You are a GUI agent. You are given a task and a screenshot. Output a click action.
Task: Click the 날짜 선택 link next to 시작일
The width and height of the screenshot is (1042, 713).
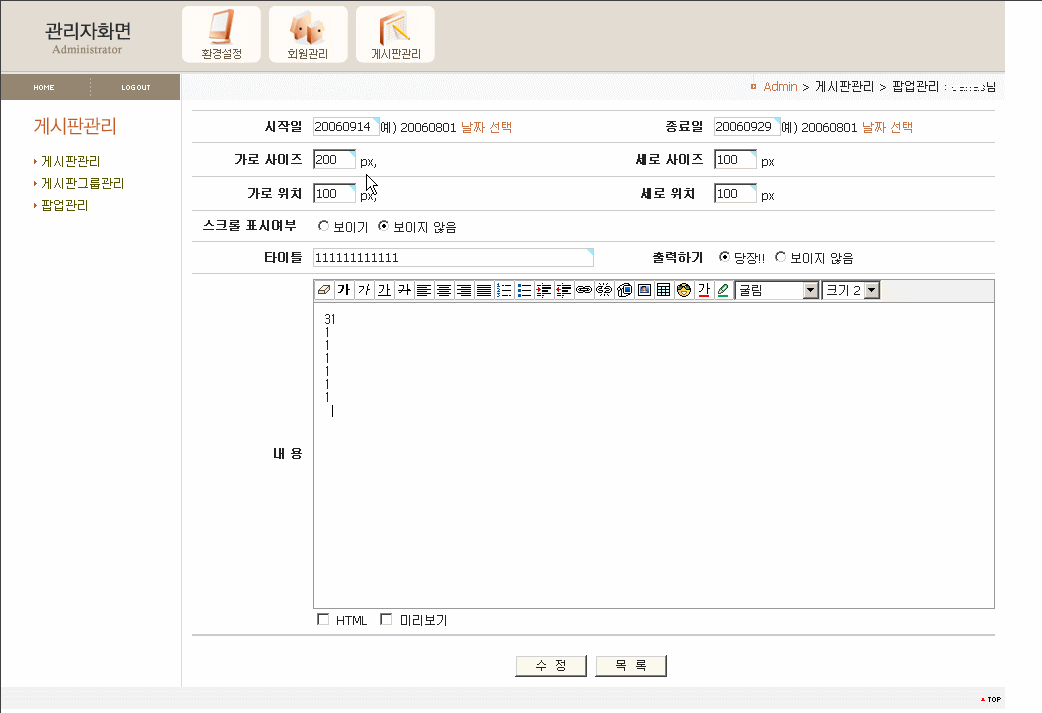[x=486, y=128]
